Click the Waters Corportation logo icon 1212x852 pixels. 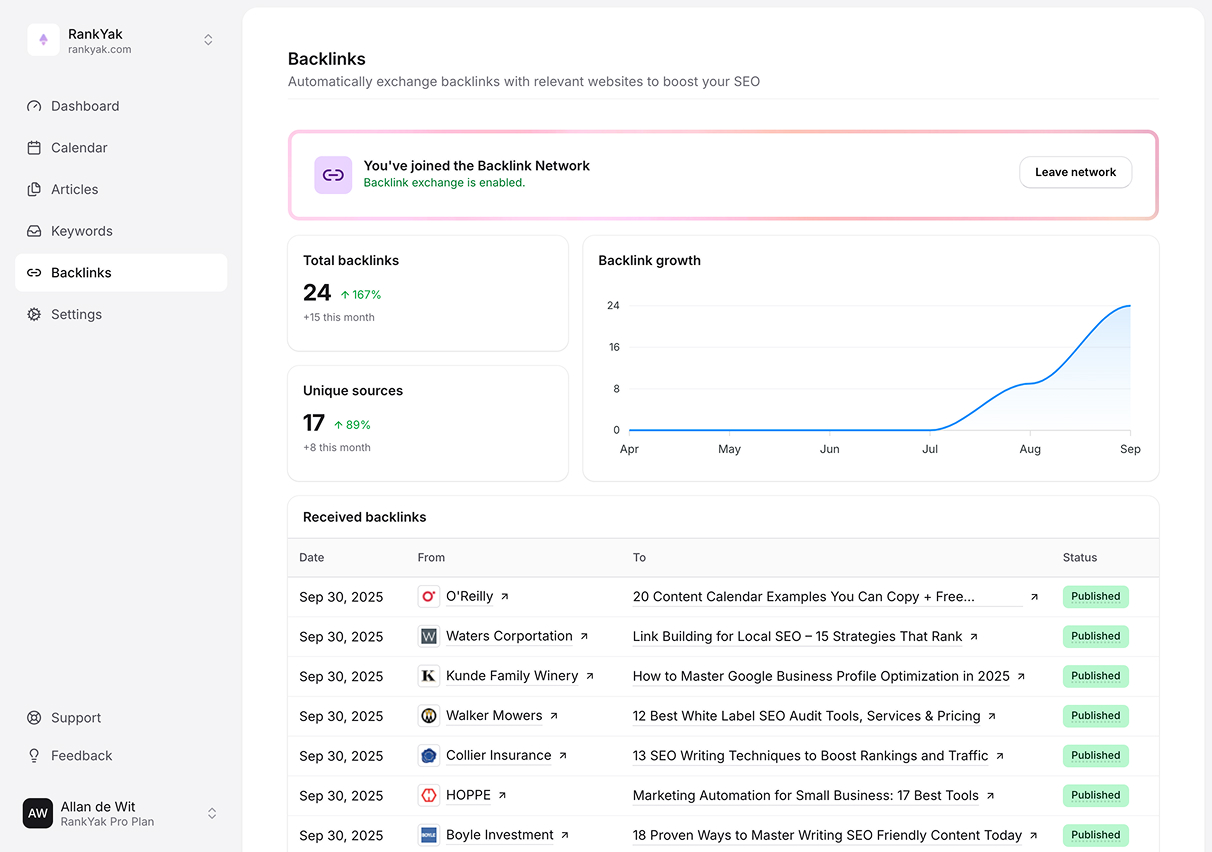click(x=428, y=636)
